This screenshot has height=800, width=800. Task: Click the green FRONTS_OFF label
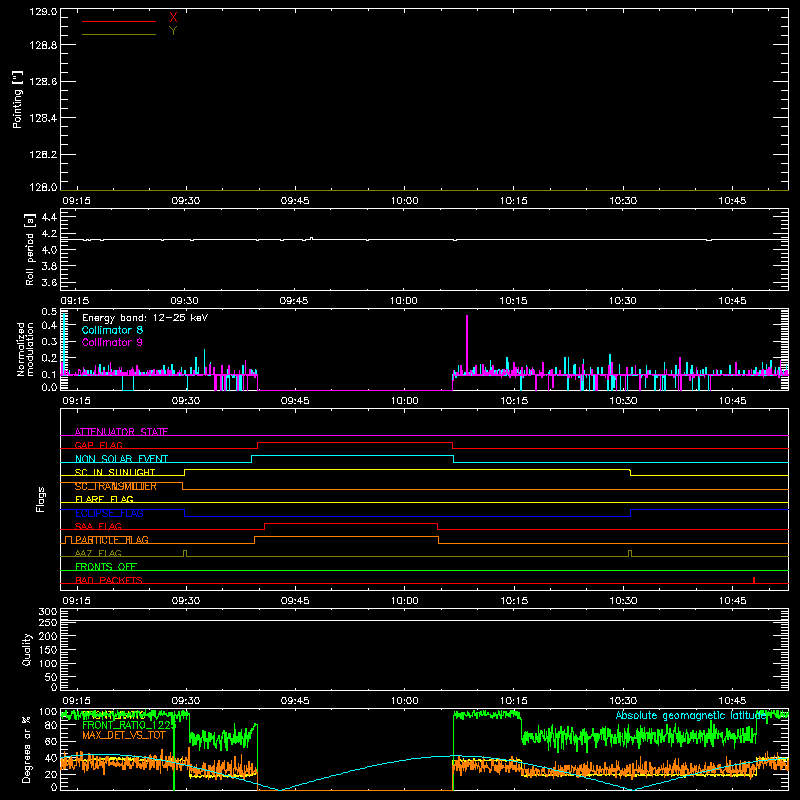[106, 567]
